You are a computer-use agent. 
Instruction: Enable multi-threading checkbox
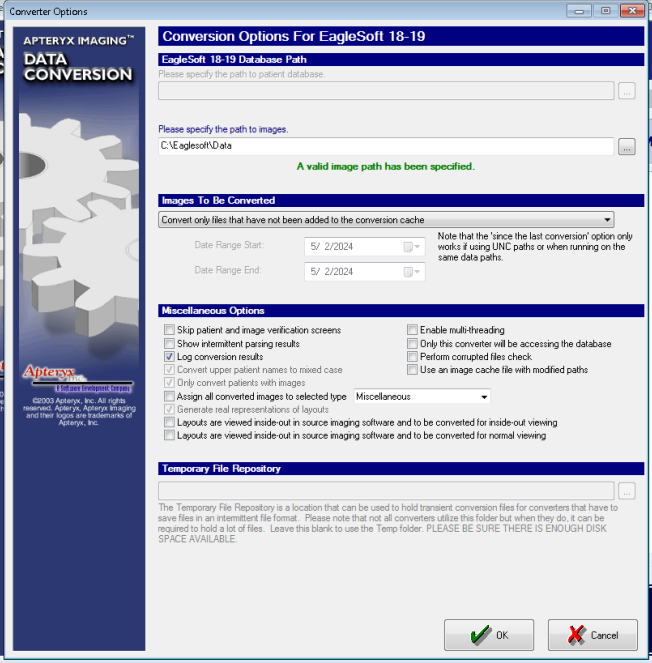pos(412,329)
